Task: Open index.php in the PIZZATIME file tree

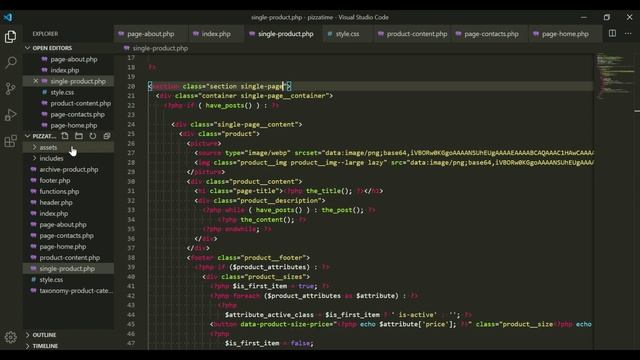Action: tap(68, 213)
